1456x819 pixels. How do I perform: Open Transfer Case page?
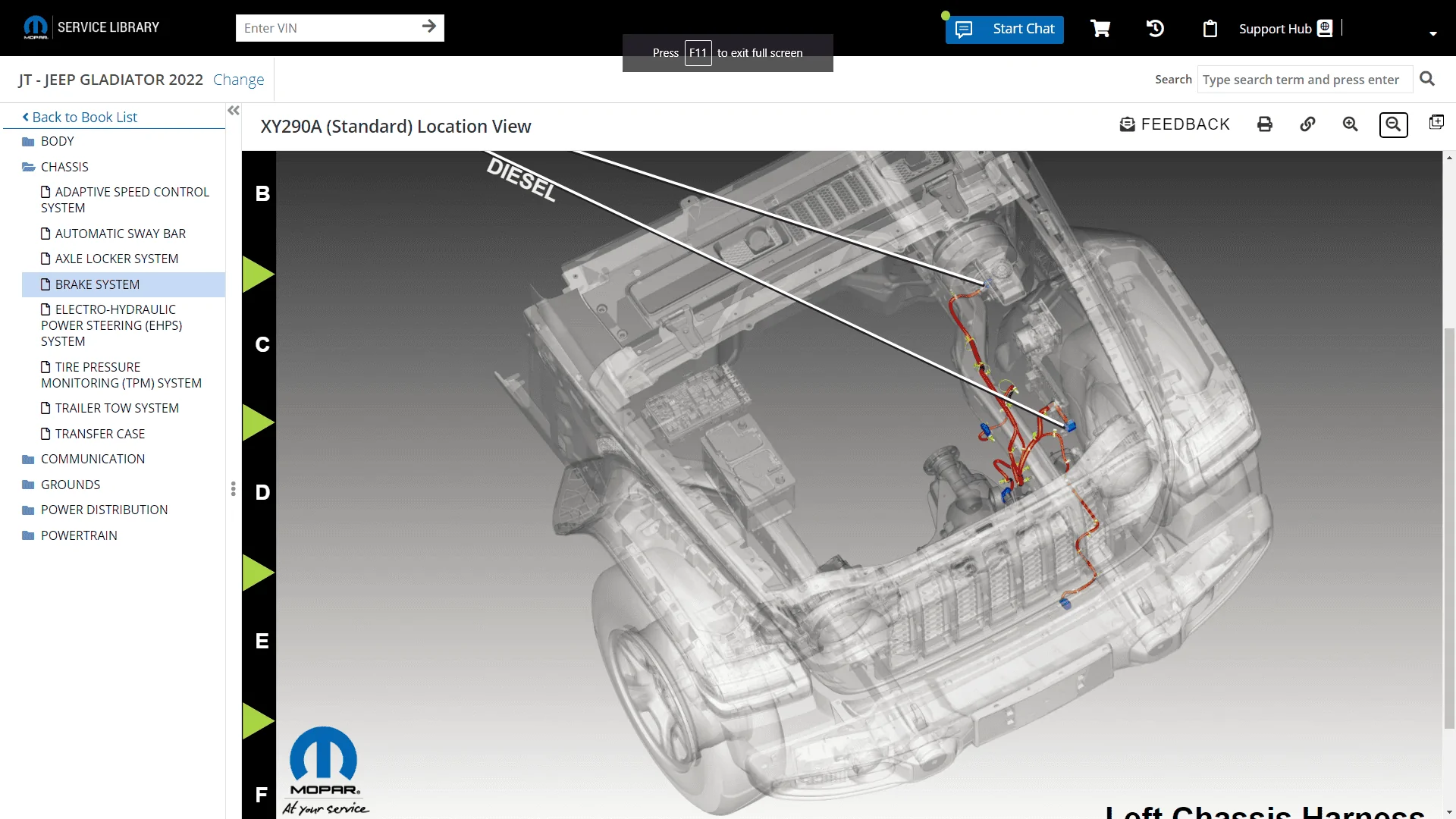(93, 434)
